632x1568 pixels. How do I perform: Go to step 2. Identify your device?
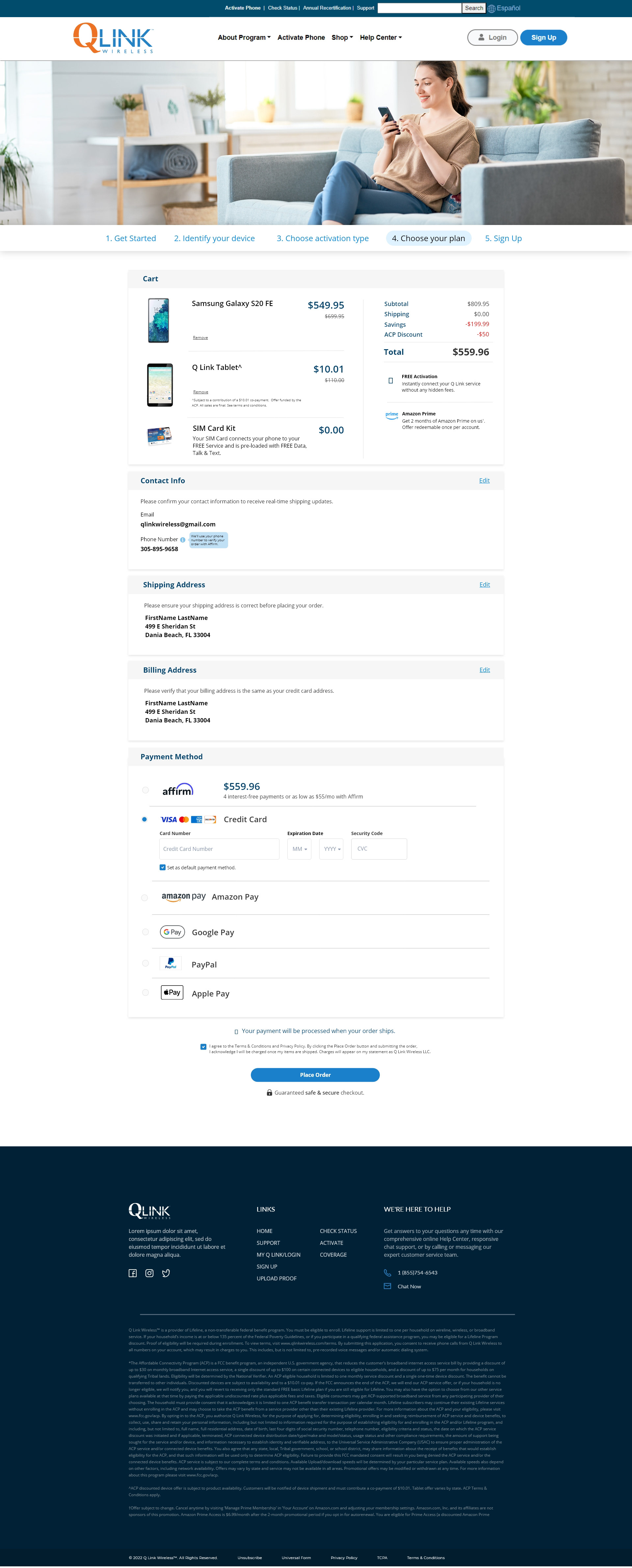click(x=215, y=238)
